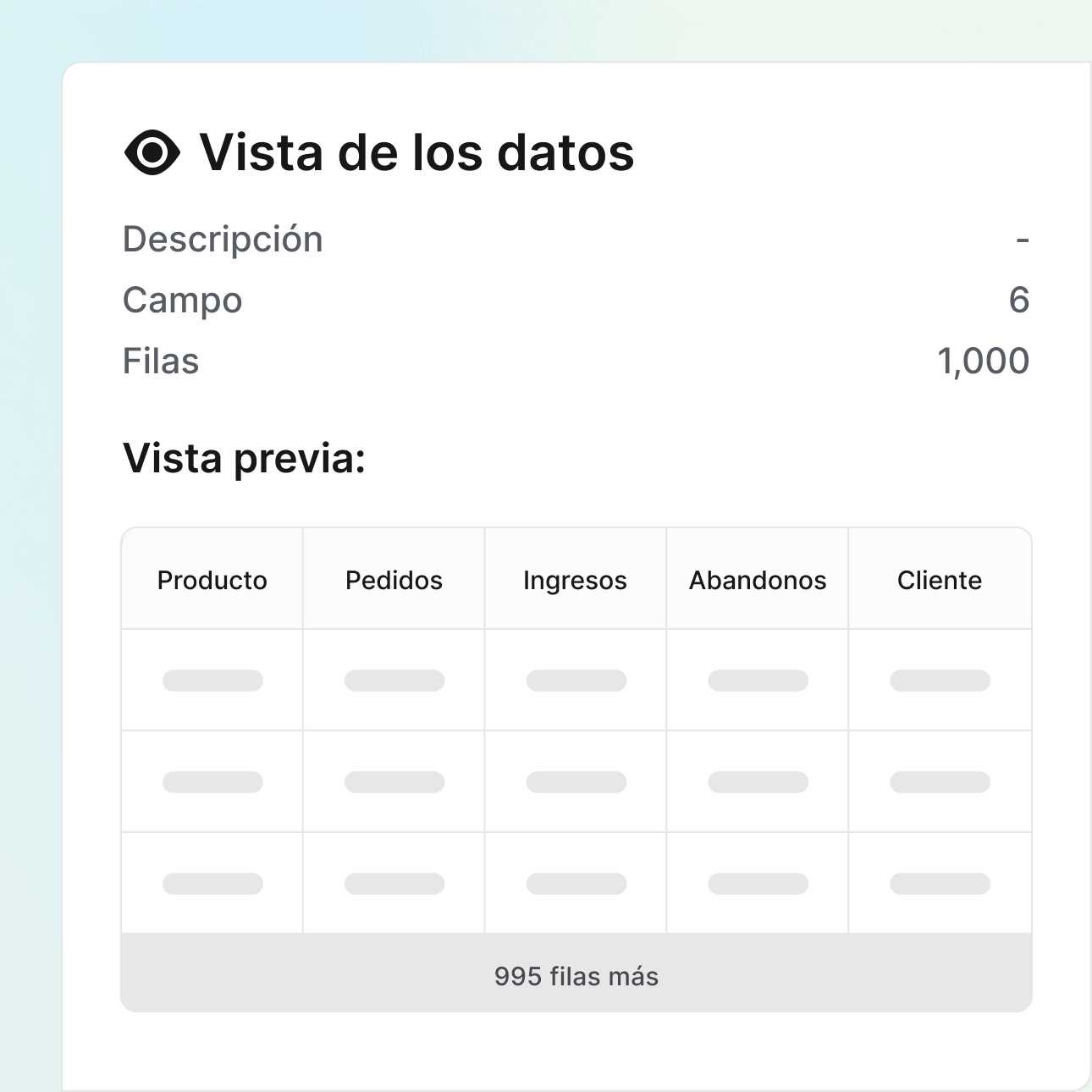Select the Producto column header
This screenshot has height=1092, width=1092.
pos(212,579)
